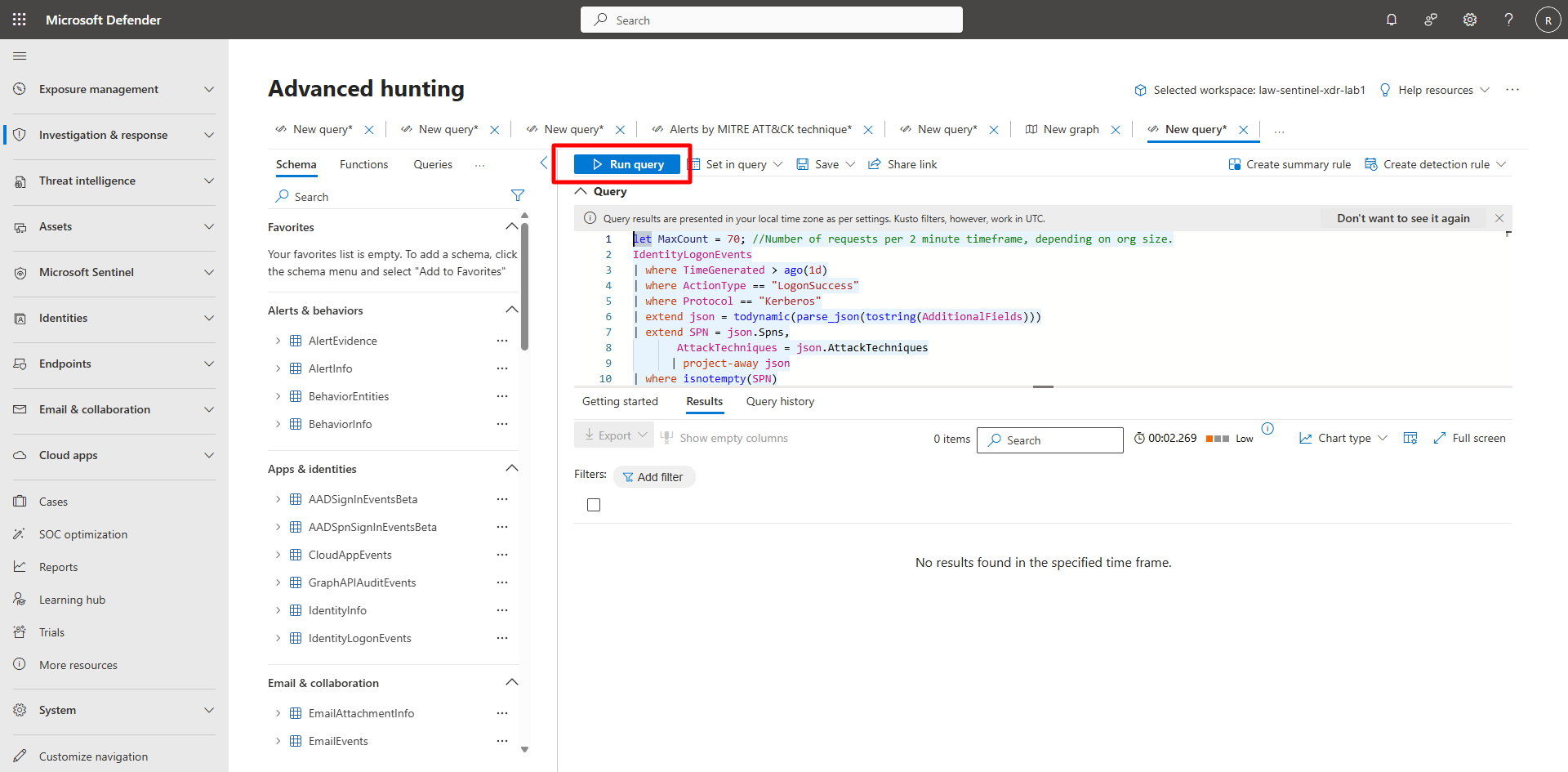Open notifications bell icon

[x=1392, y=20]
